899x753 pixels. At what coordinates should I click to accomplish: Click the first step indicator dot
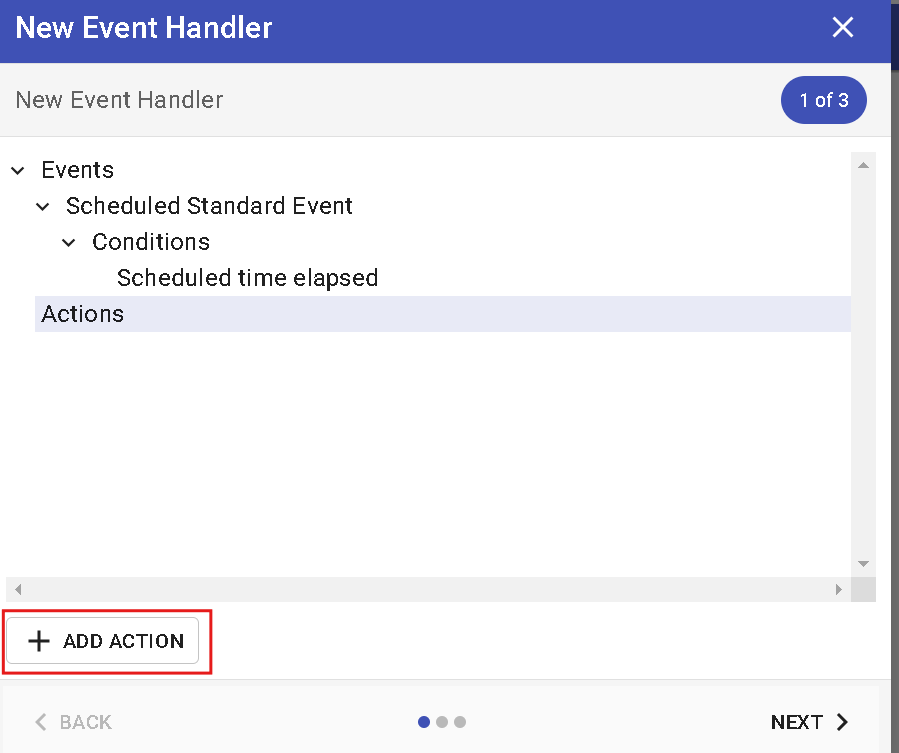coord(424,722)
